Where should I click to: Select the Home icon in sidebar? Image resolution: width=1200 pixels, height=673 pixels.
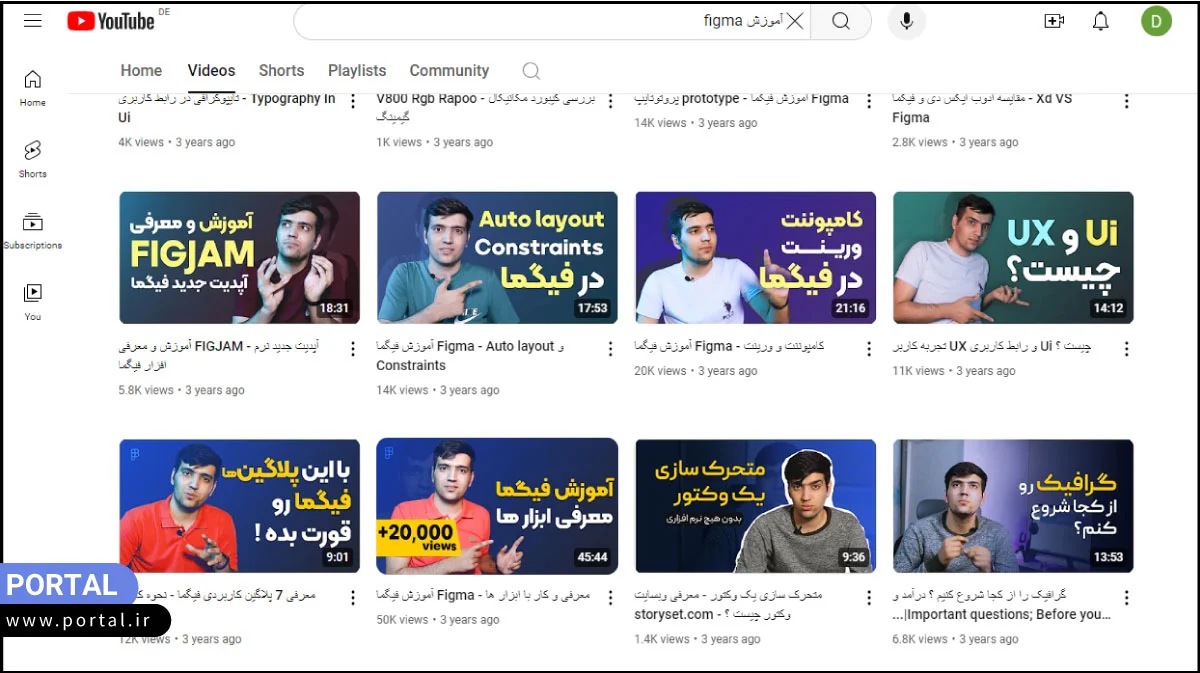point(32,78)
